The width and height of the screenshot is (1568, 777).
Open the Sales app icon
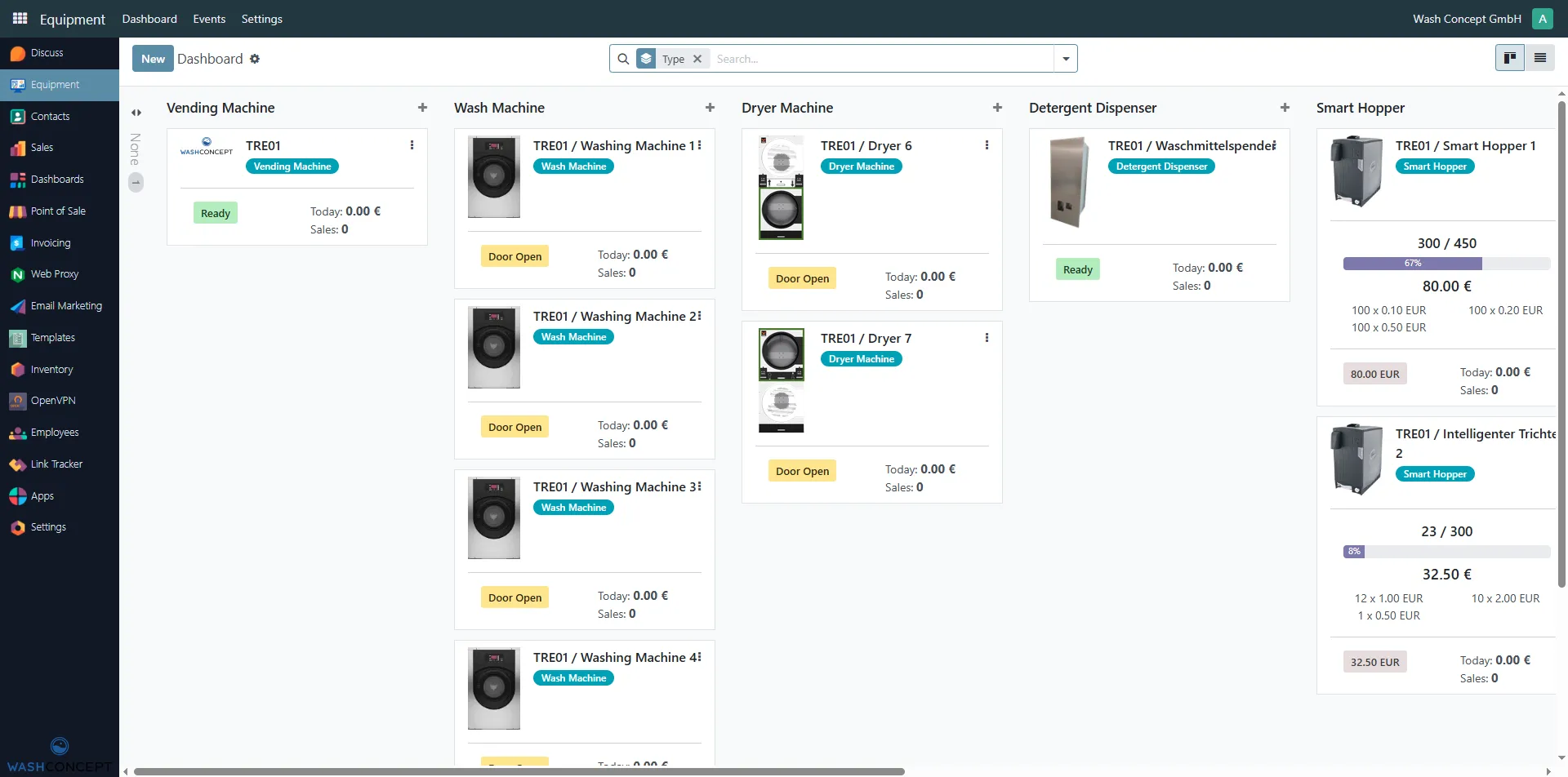(41, 147)
